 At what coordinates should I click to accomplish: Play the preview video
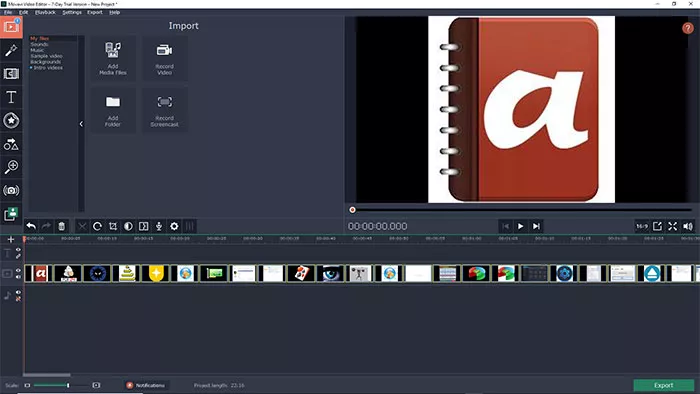[521, 226]
